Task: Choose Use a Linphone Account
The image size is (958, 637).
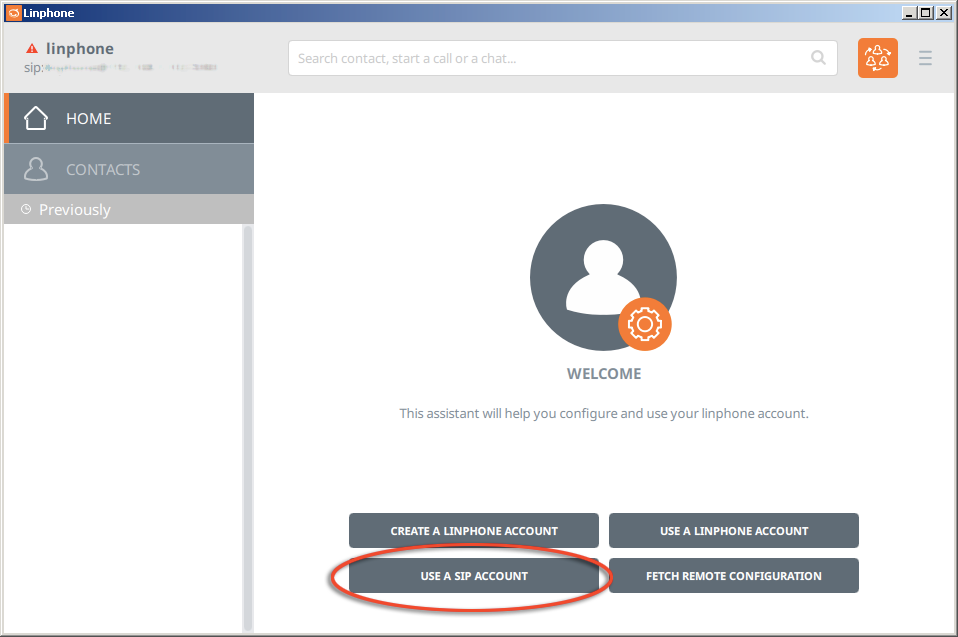Action: [x=734, y=531]
